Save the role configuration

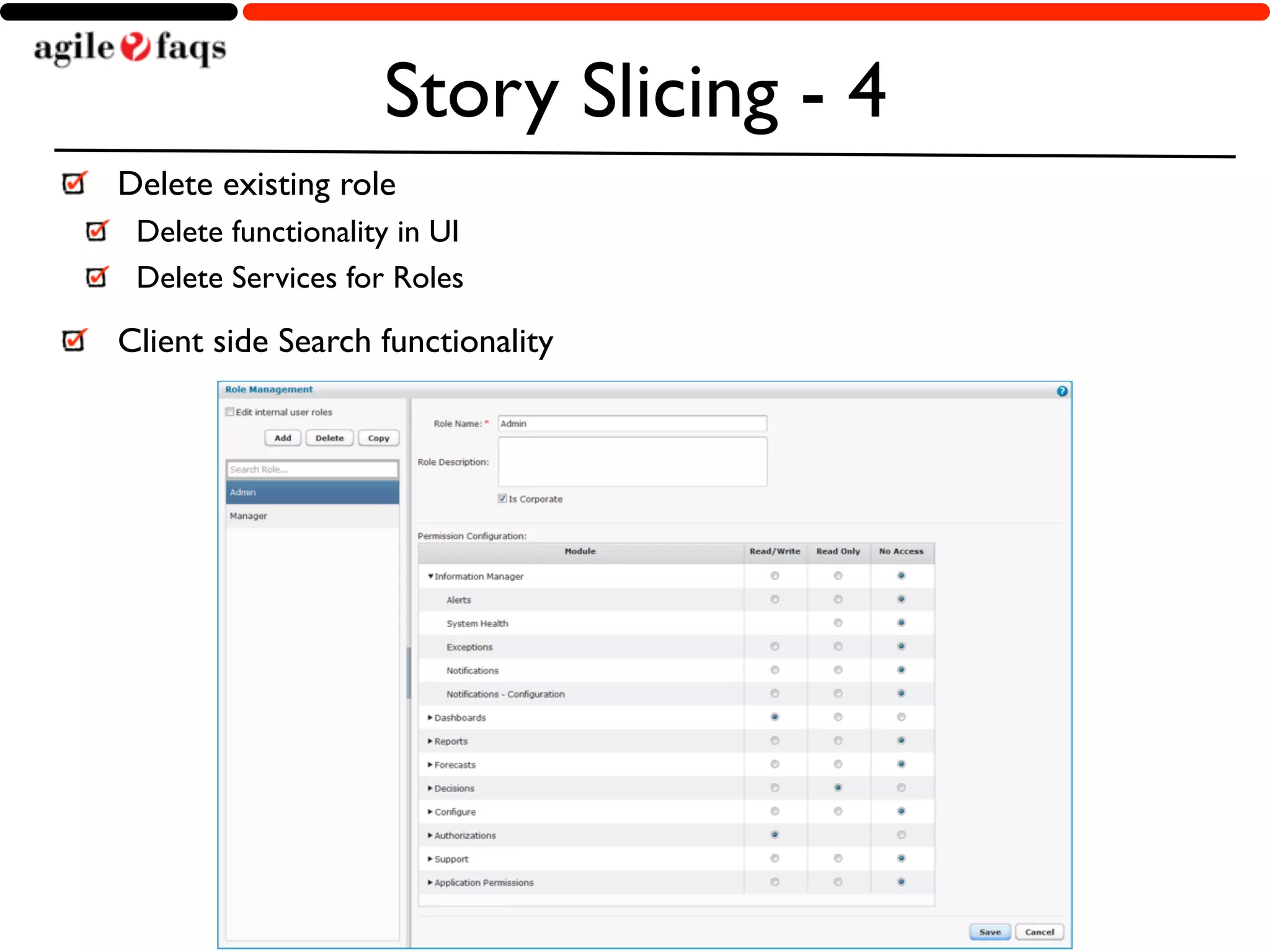tap(990, 932)
